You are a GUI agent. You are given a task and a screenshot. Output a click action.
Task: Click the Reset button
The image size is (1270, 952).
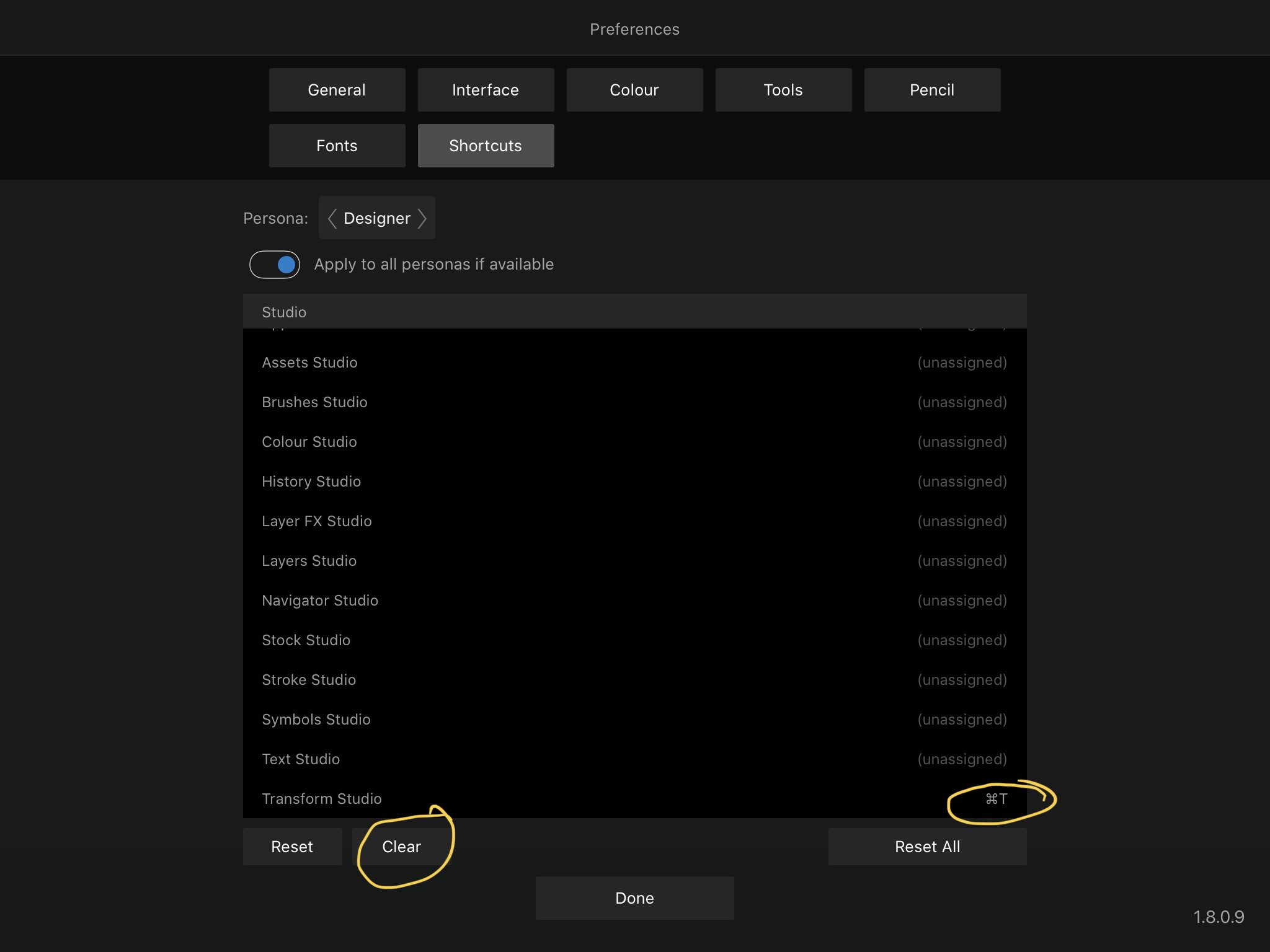tap(292, 846)
